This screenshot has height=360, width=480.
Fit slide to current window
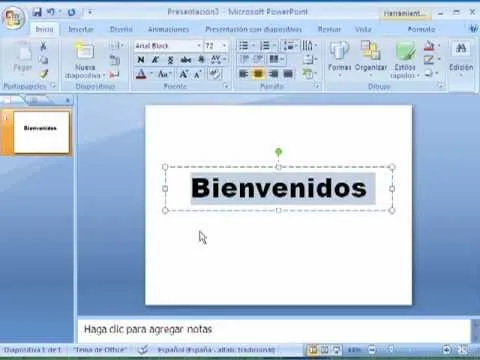point(462,349)
